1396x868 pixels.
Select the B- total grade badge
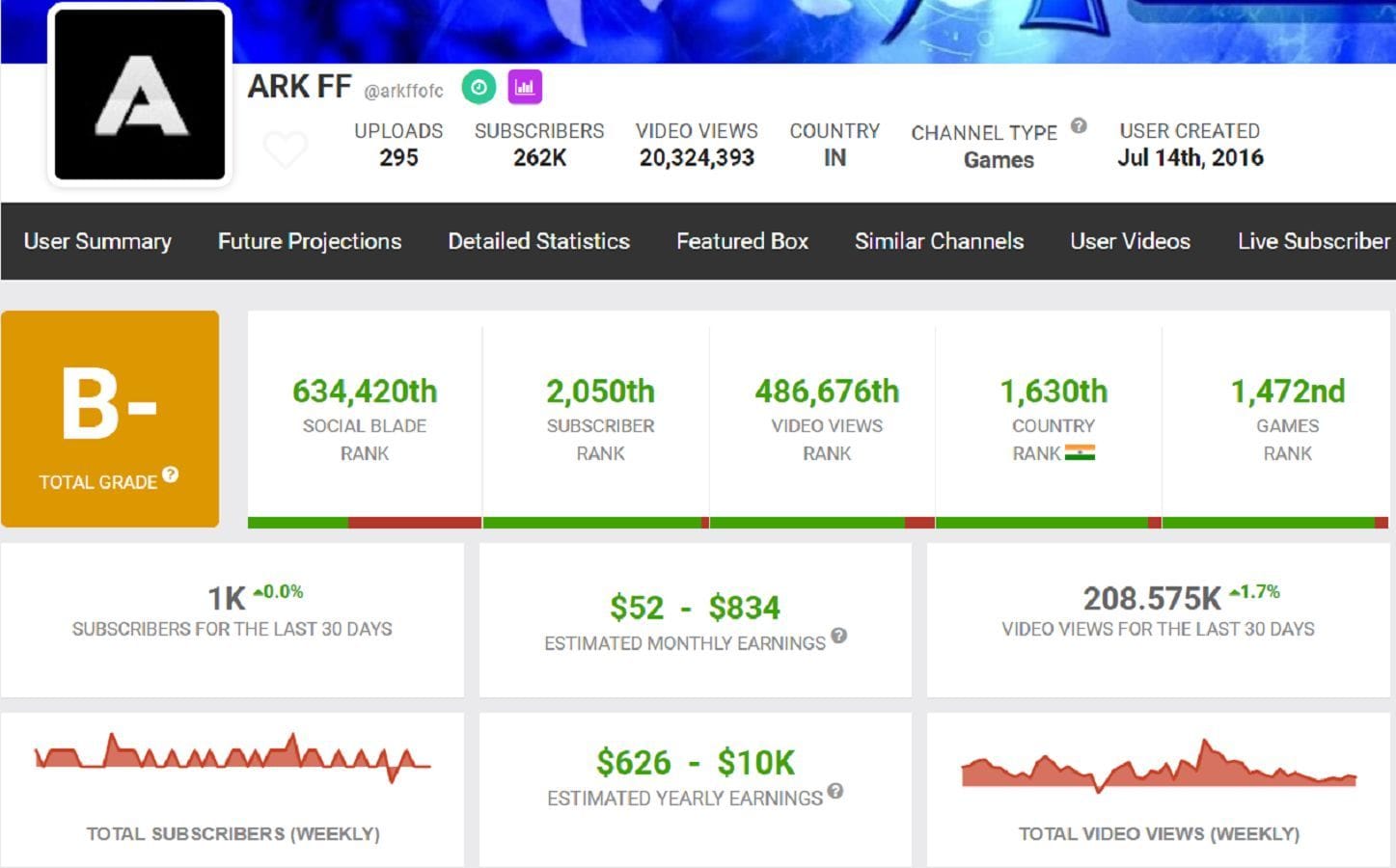coord(110,417)
